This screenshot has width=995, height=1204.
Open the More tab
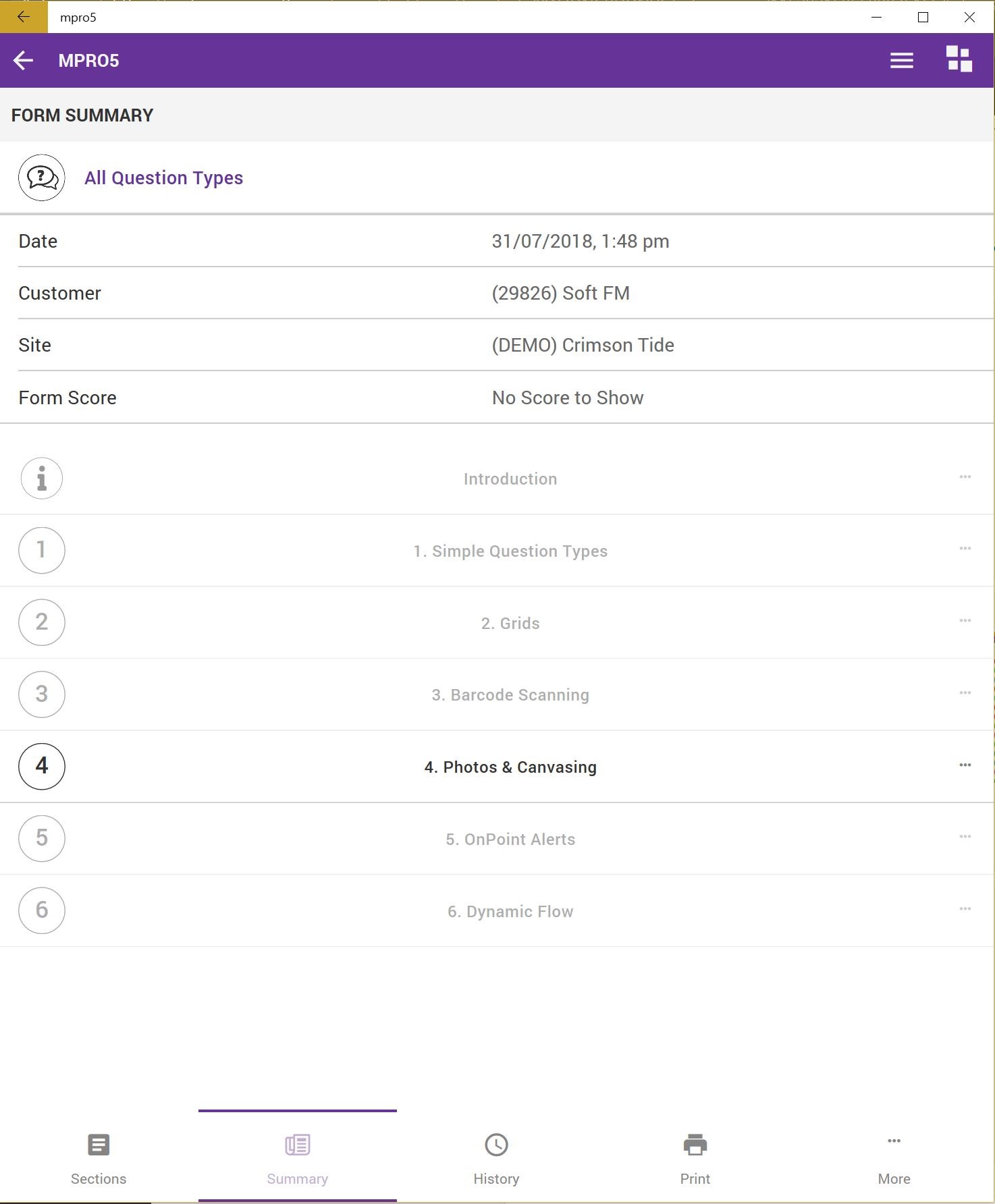[x=894, y=1157]
